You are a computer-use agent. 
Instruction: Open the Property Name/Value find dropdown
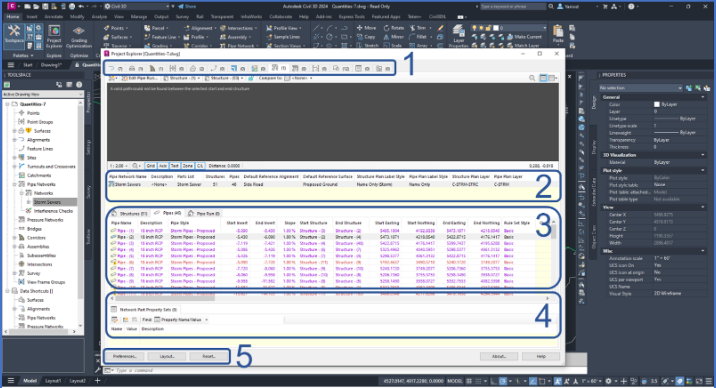tap(181, 320)
